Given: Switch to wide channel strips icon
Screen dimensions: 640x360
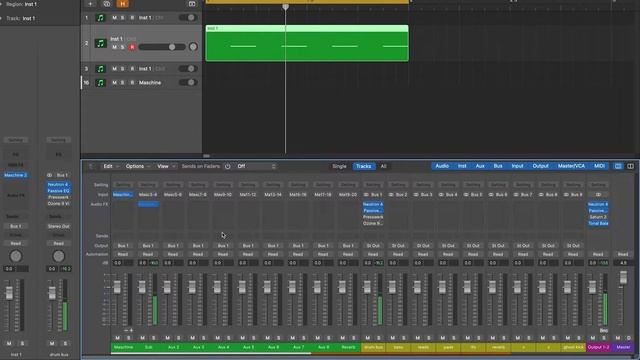Looking at the screenshot, I should point(630,166).
